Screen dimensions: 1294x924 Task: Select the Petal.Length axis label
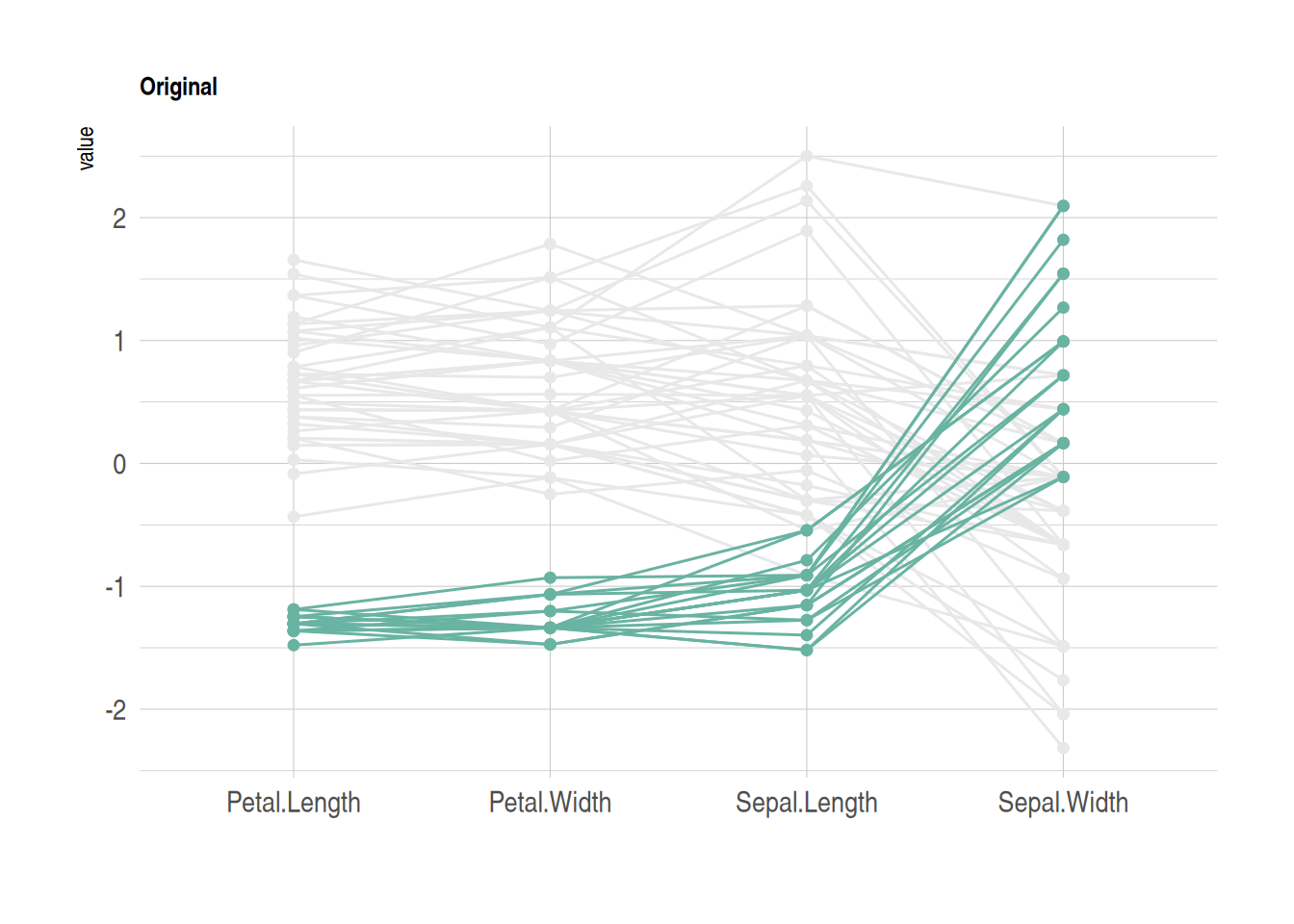click(294, 802)
